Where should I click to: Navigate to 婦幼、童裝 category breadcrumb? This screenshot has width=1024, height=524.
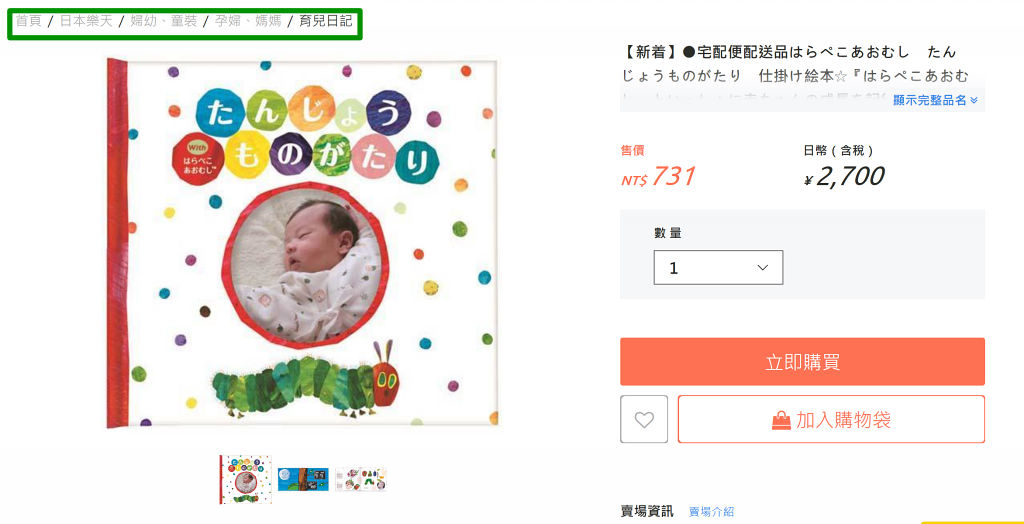click(164, 21)
